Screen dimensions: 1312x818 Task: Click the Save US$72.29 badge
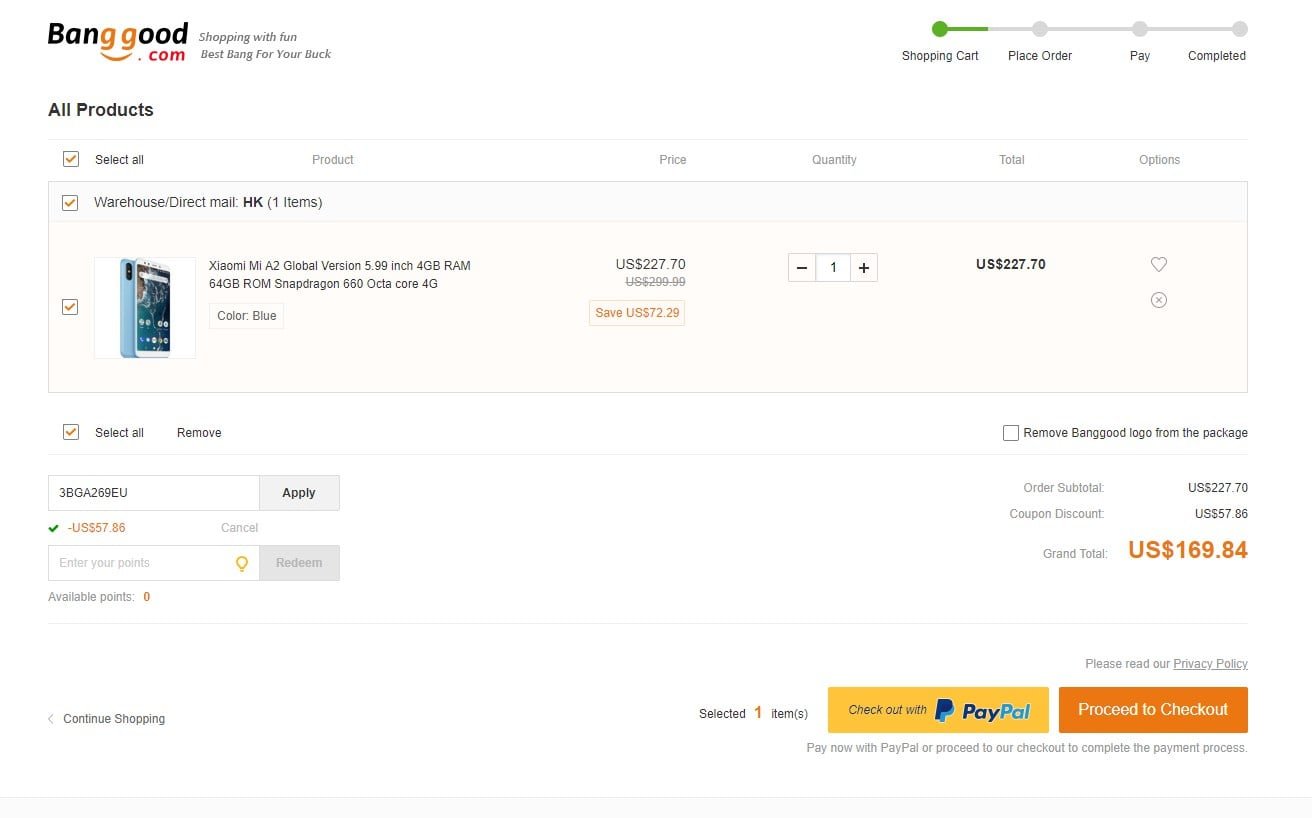(637, 313)
